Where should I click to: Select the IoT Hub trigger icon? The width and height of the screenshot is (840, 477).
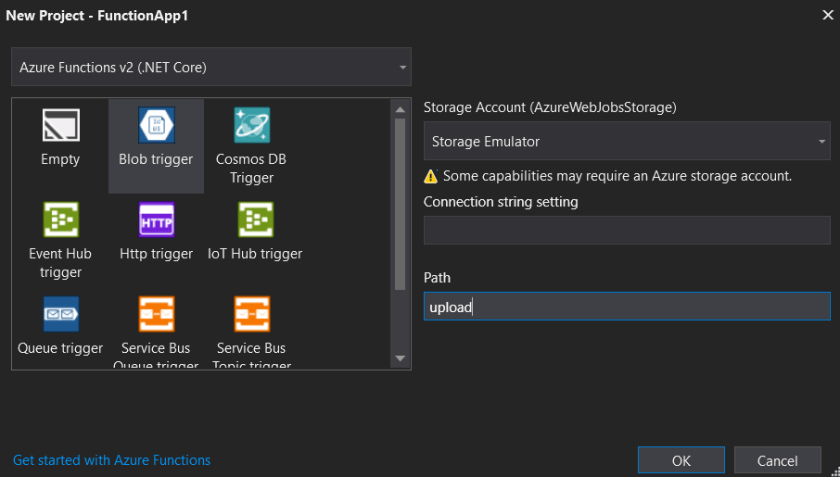(x=255, y=220)
